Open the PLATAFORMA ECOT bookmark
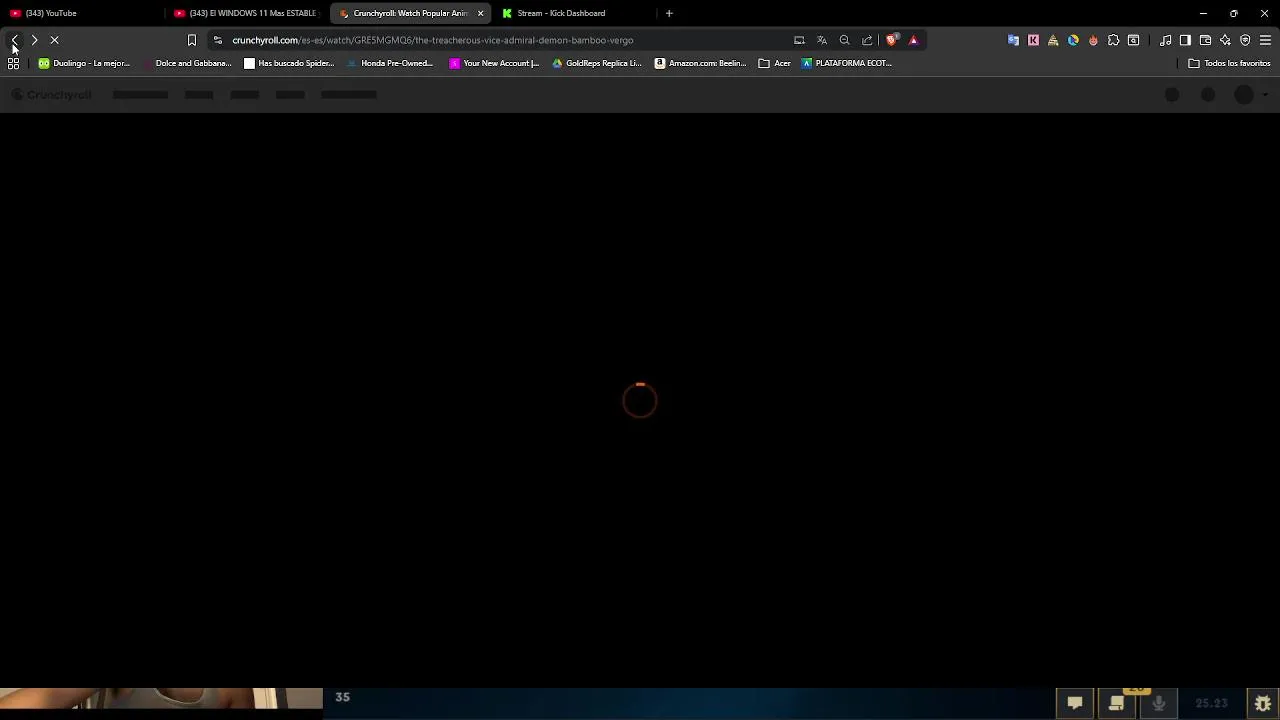 (x=846, y=63)
